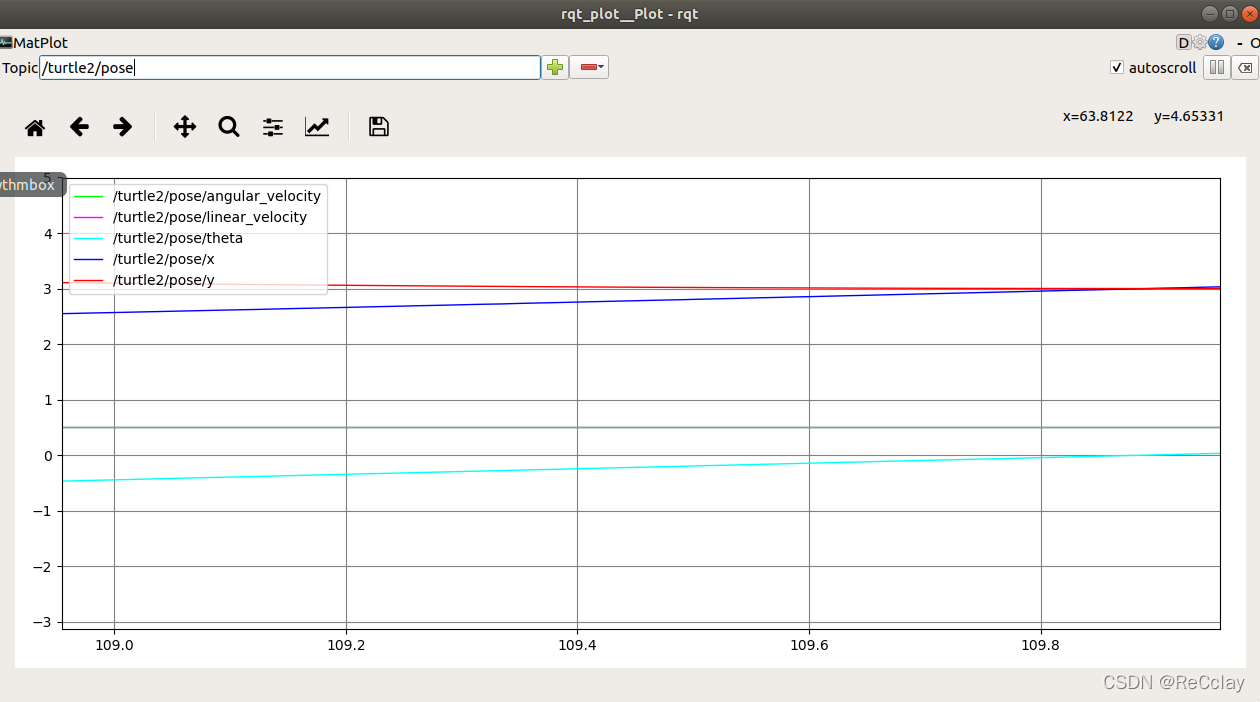The height and width of the screenshot is (702, 1260).
Task: Select the zoom-to-rectangle magnifier tool
Action: [x=229, y=127]
